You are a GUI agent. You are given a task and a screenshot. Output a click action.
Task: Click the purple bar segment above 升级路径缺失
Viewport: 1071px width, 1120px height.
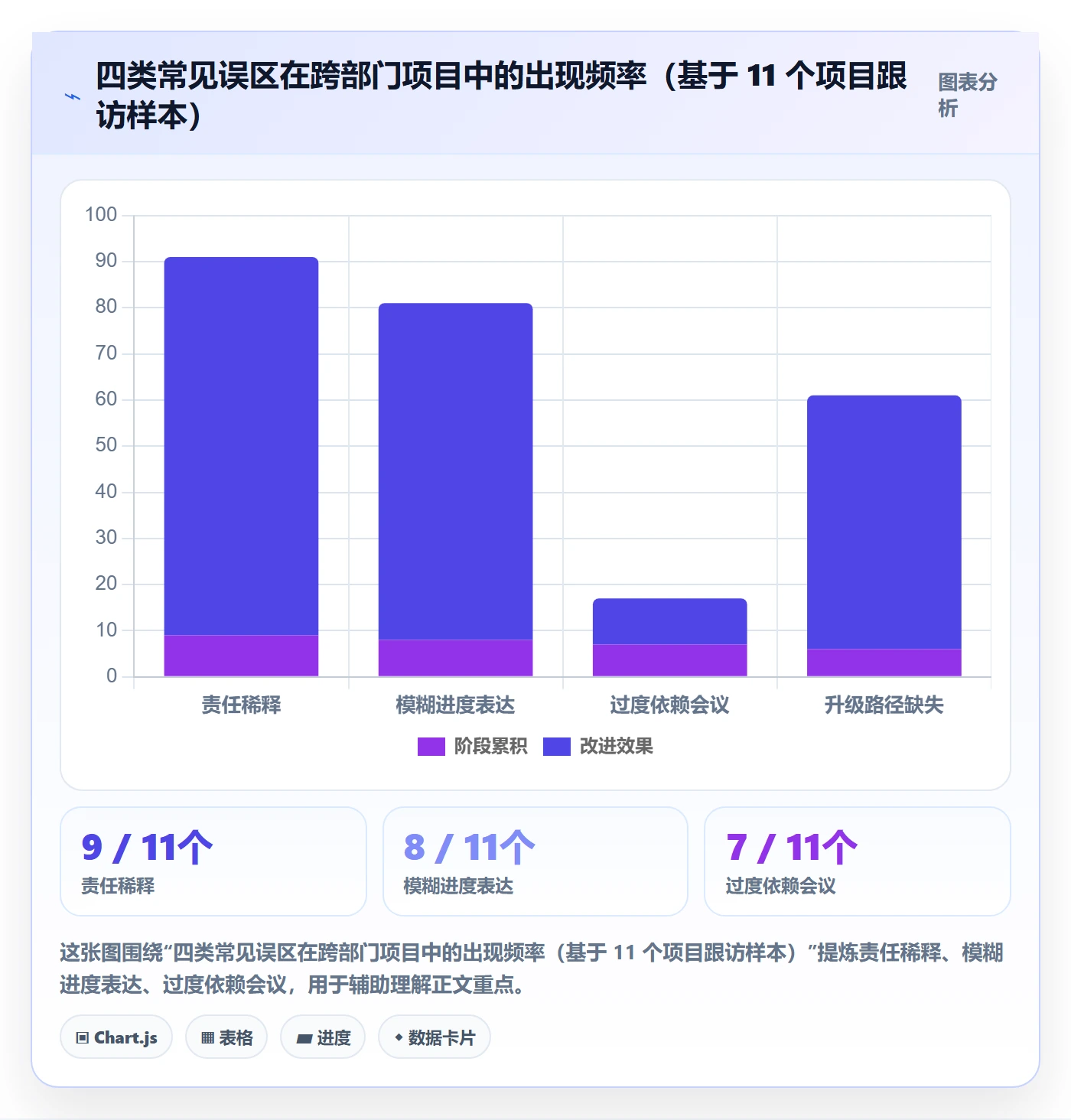pyautogui.click(x=884, y=663)
